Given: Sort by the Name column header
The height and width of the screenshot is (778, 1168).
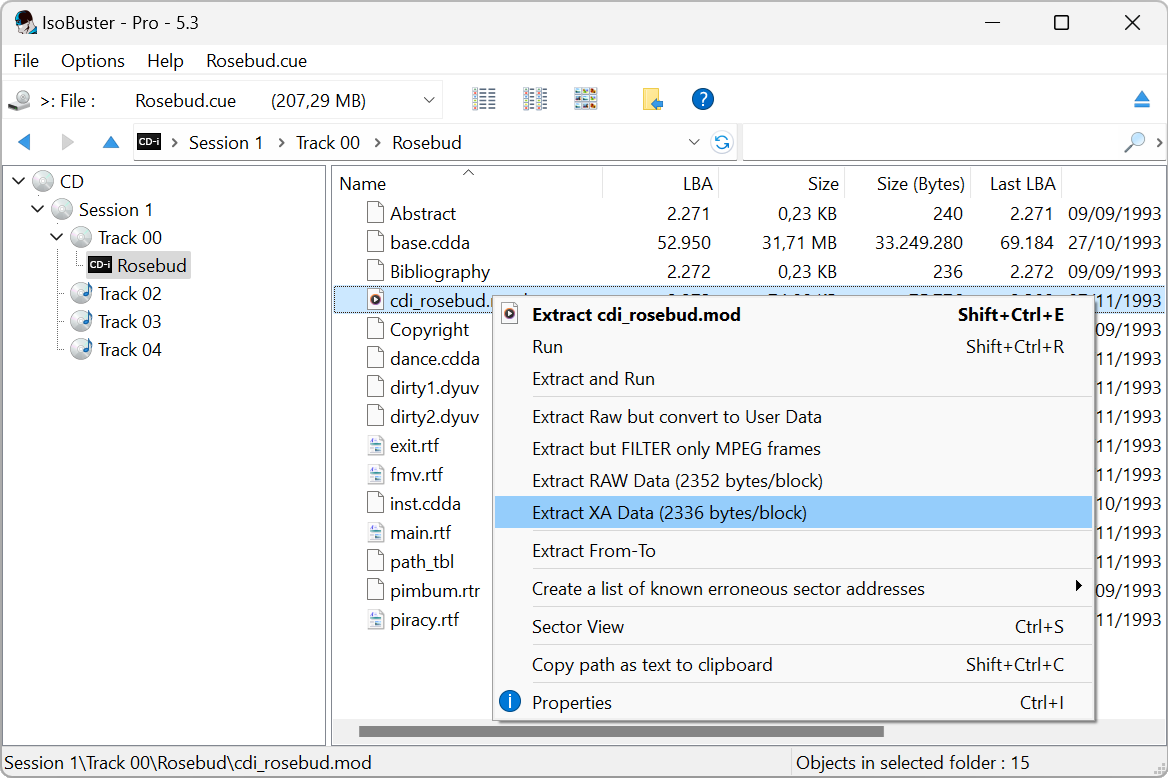Looking at the screenshot, I should 467,183.
